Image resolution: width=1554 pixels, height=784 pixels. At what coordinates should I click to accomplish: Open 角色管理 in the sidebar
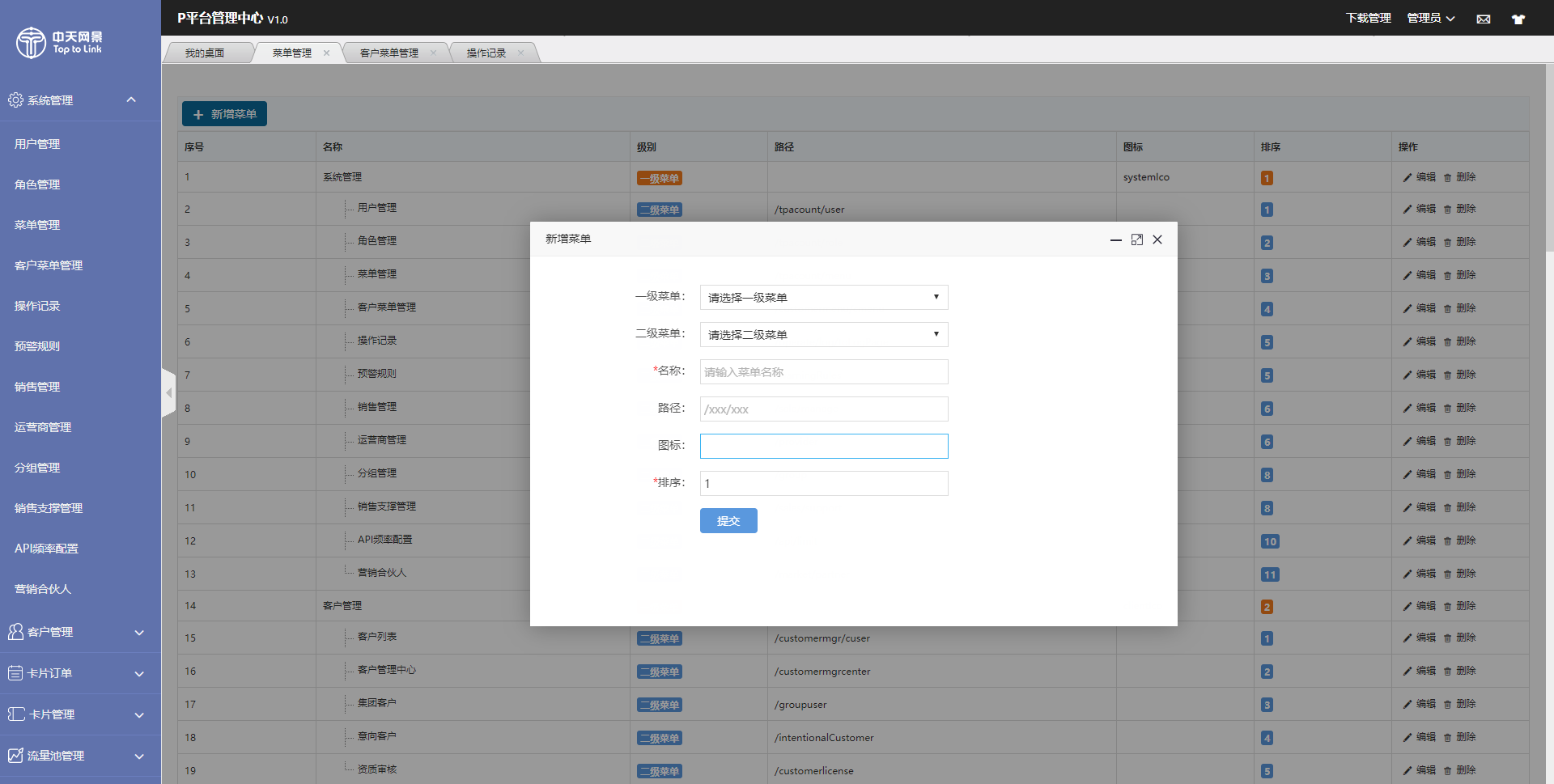[x=37, y=184]
